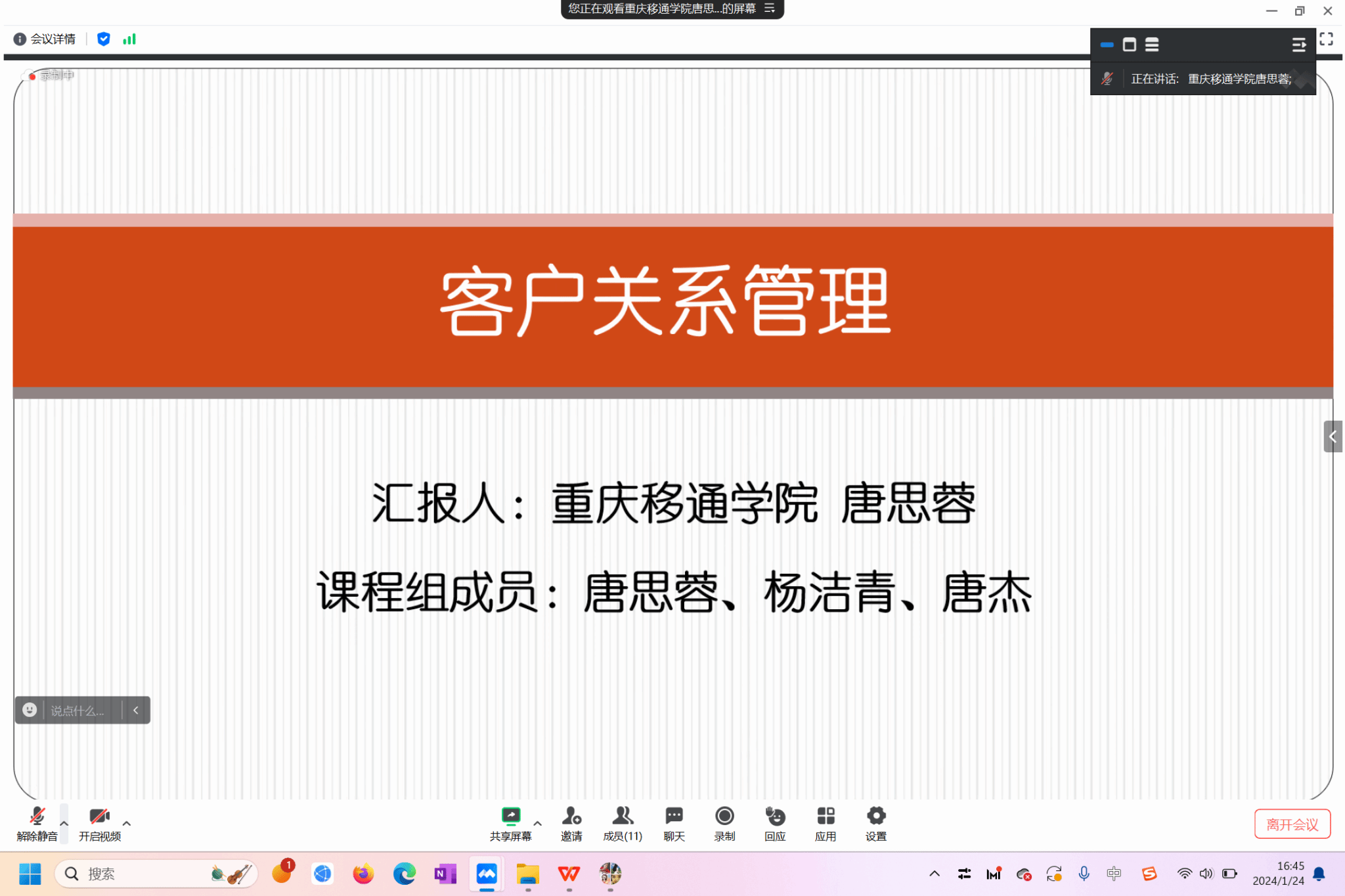Open meeting settings (设置)
This screenshot has height=896, width=1345.
click(876, 824)
